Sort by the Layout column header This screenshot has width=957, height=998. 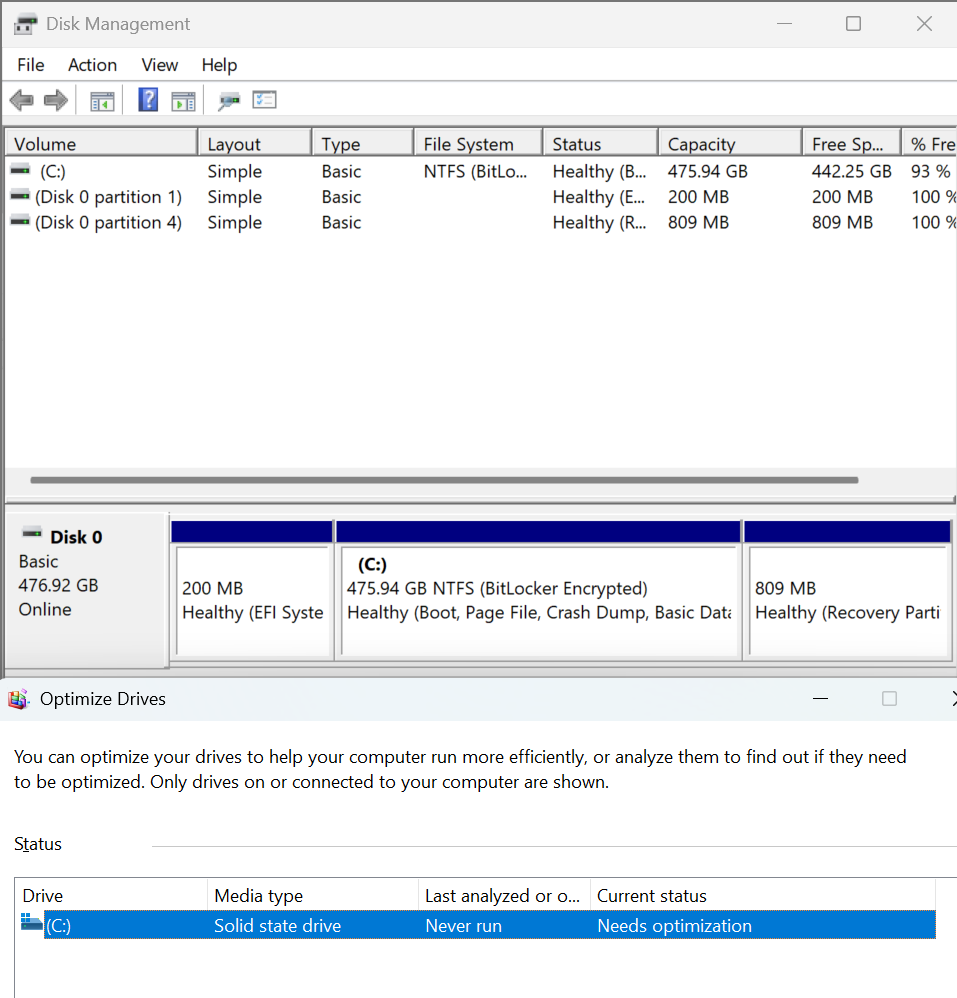click(x=255, y=144)
